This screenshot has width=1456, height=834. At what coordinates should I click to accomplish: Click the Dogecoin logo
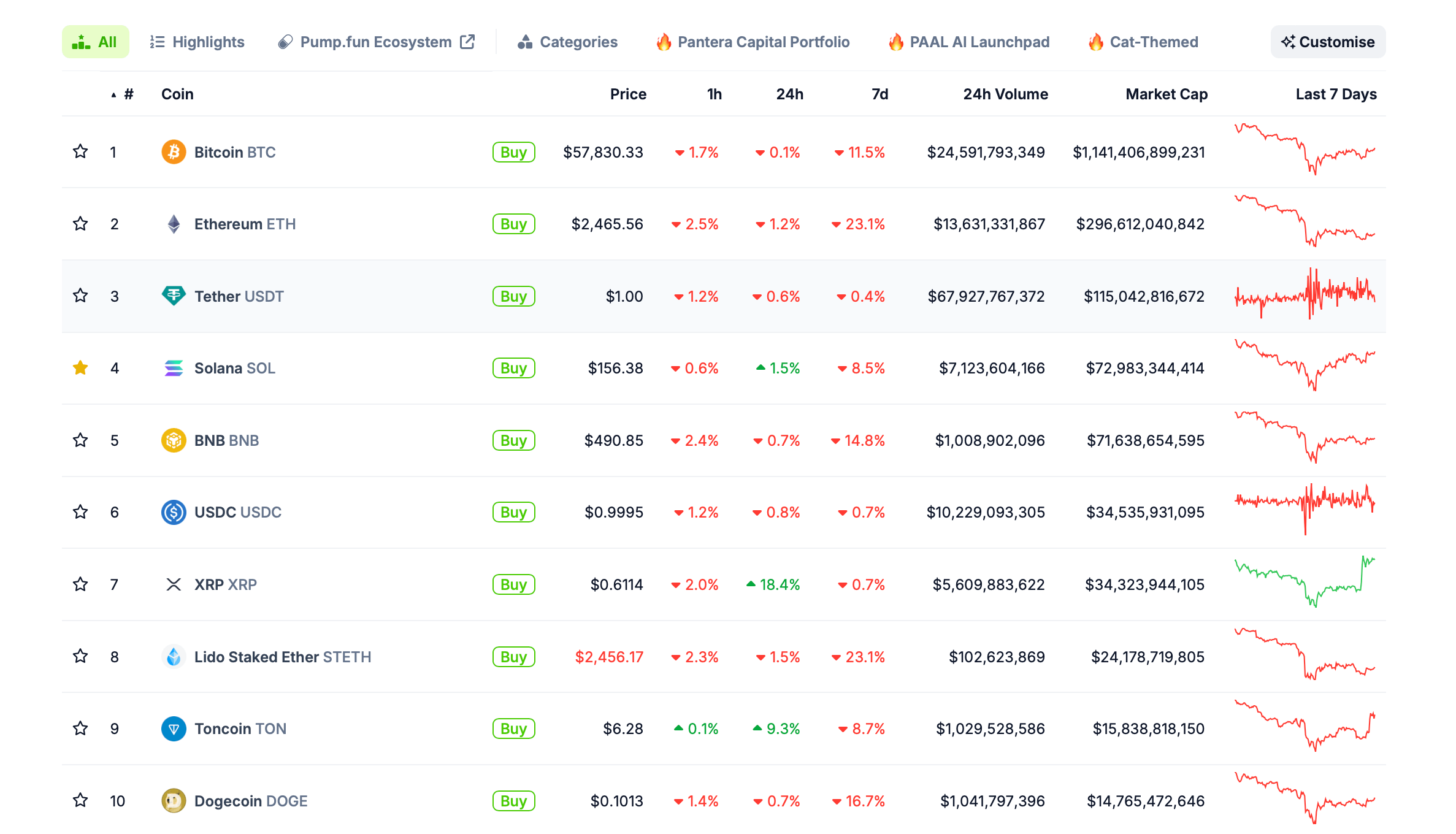coord(174,801)
